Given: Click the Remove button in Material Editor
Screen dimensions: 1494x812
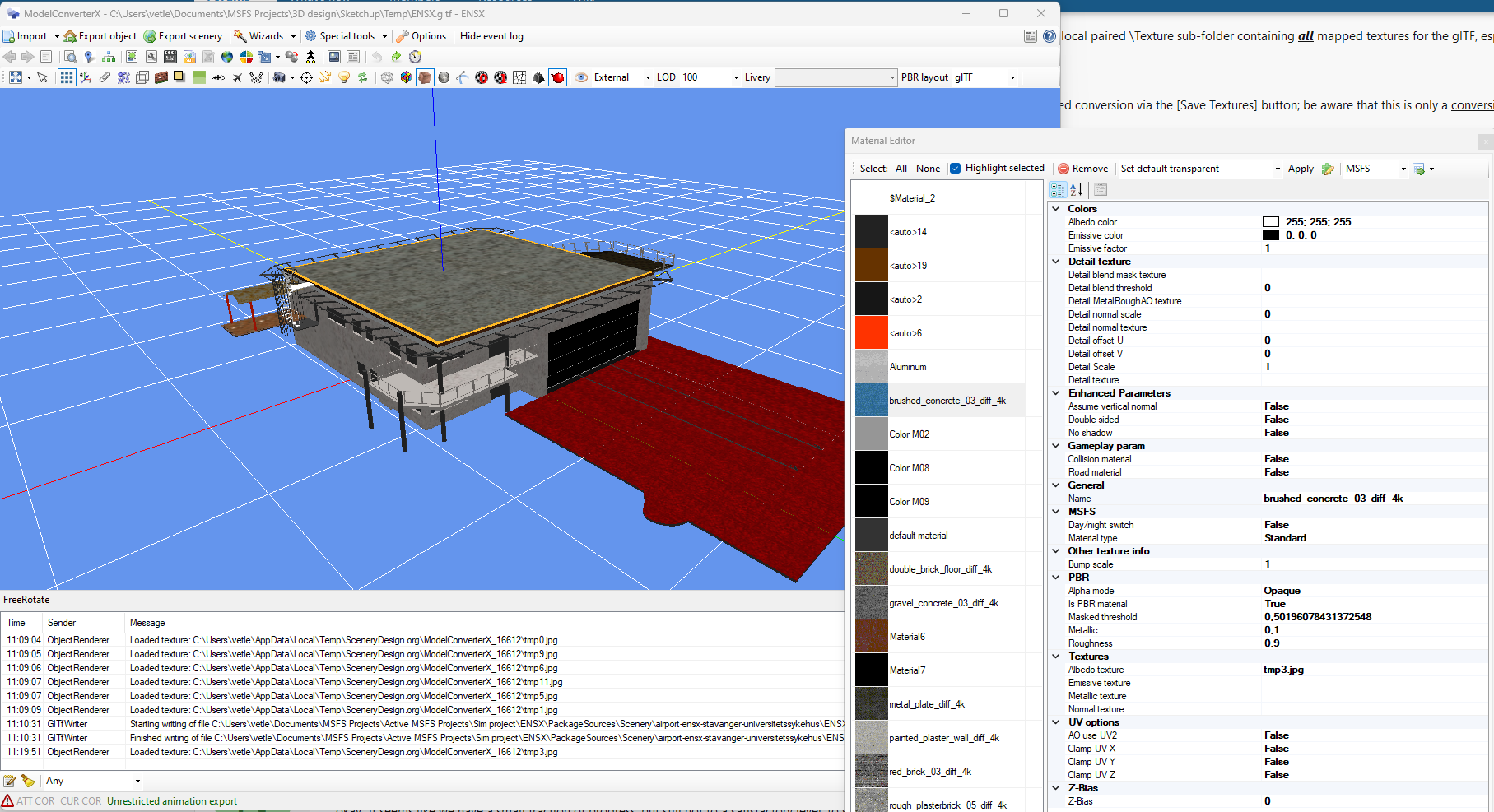Looking at the screenshot, I should (1083, 169).
